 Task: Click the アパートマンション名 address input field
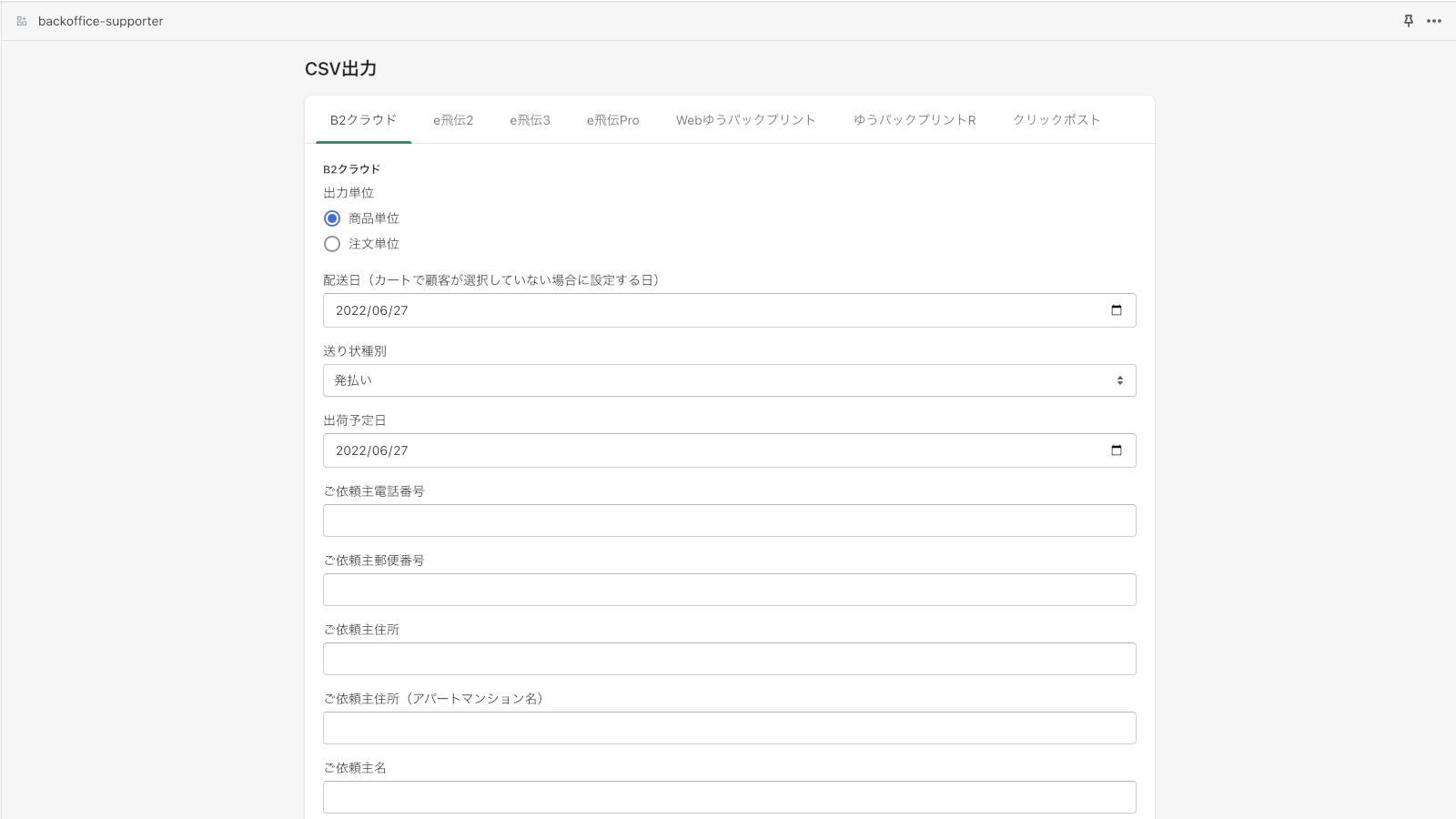pos(730,728)
